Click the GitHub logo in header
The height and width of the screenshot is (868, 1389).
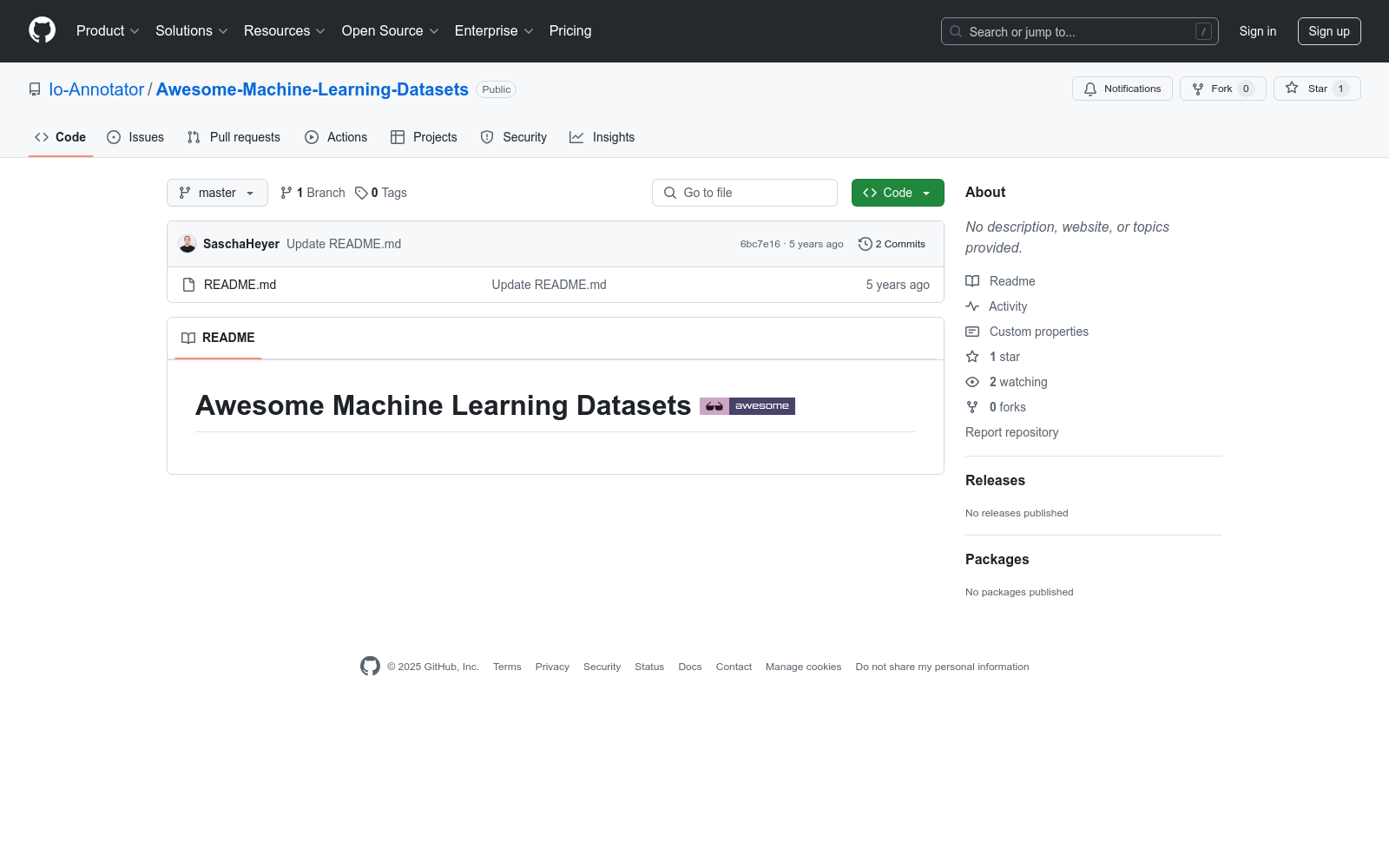pyautogui.click(x=42, y=30)
